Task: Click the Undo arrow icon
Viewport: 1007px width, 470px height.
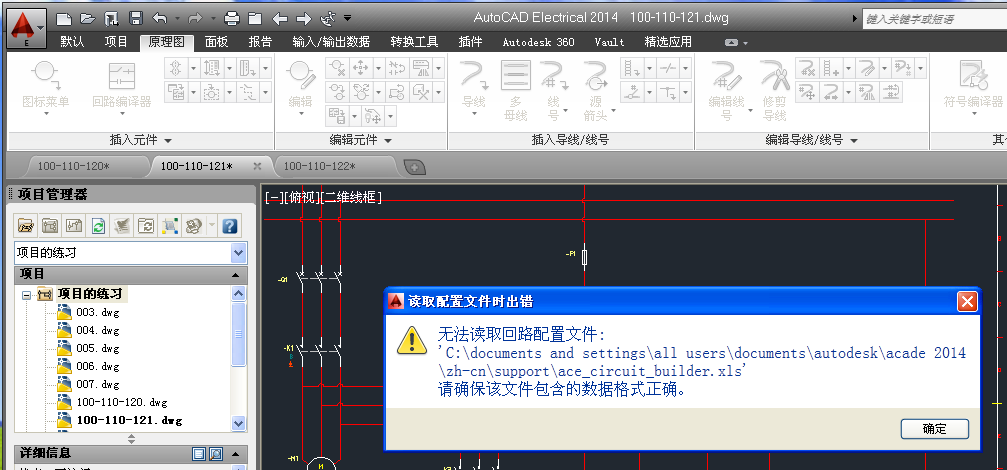Action: pos(160,18)
